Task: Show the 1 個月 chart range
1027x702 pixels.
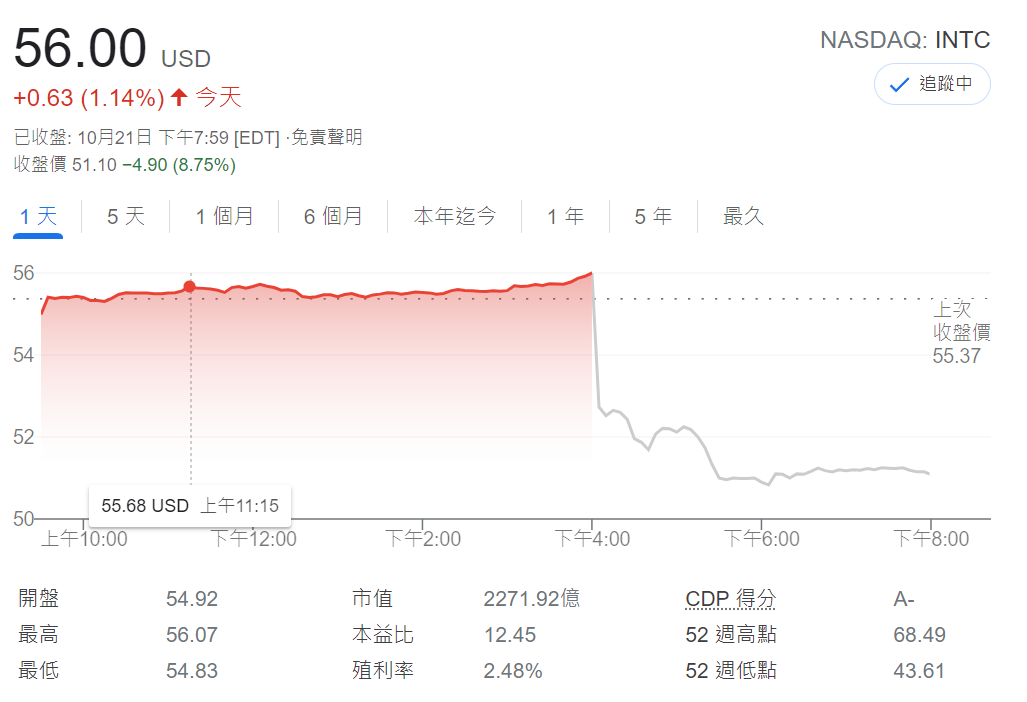Action: [x=224, y=216]
